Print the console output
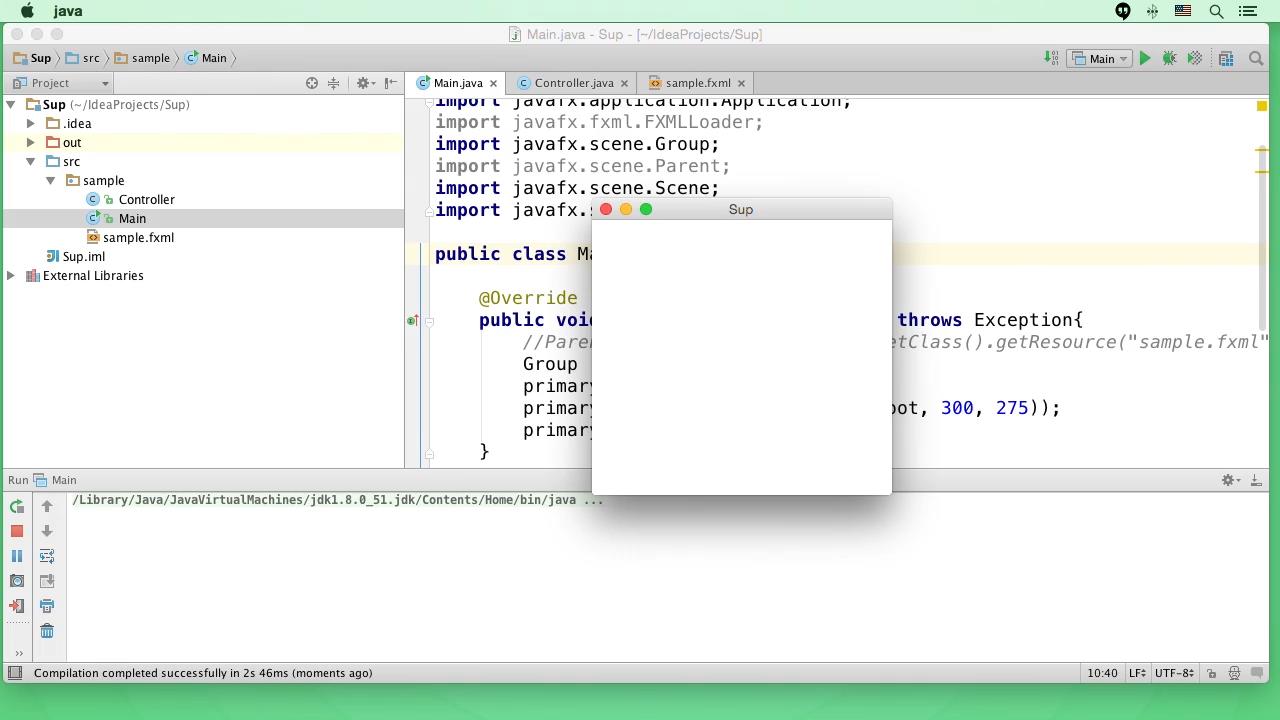Viewport: 1280px width, 720px height. click(x=47, y=606)
